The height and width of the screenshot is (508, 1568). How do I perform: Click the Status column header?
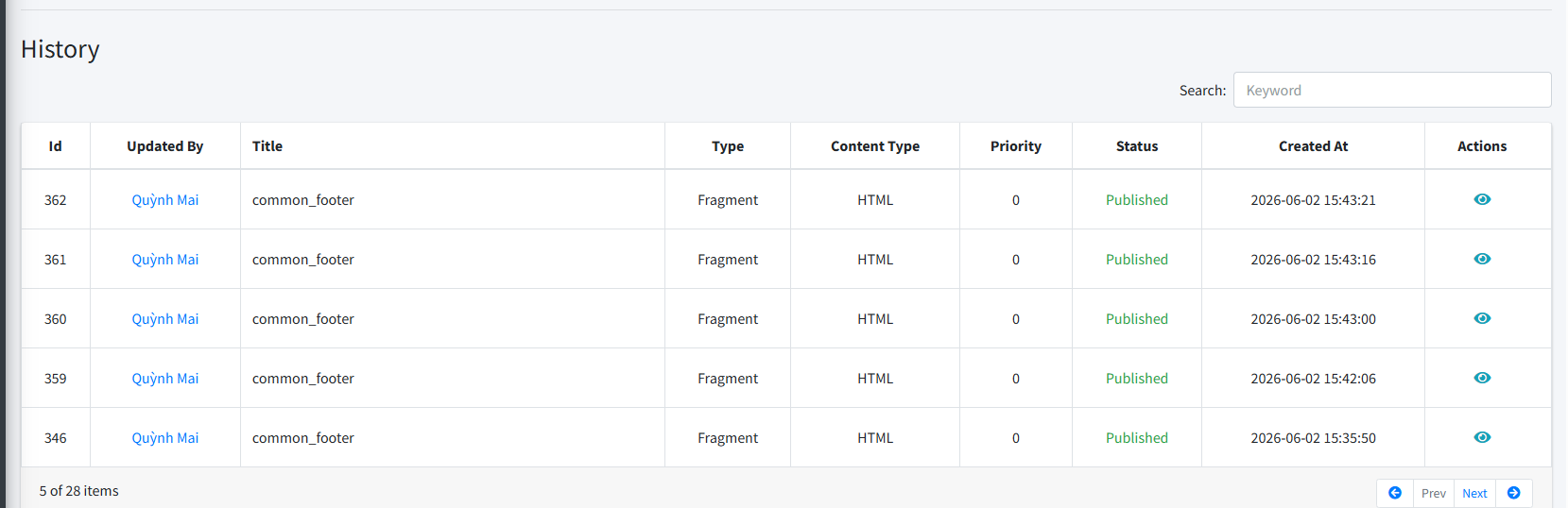point(1137,146)
